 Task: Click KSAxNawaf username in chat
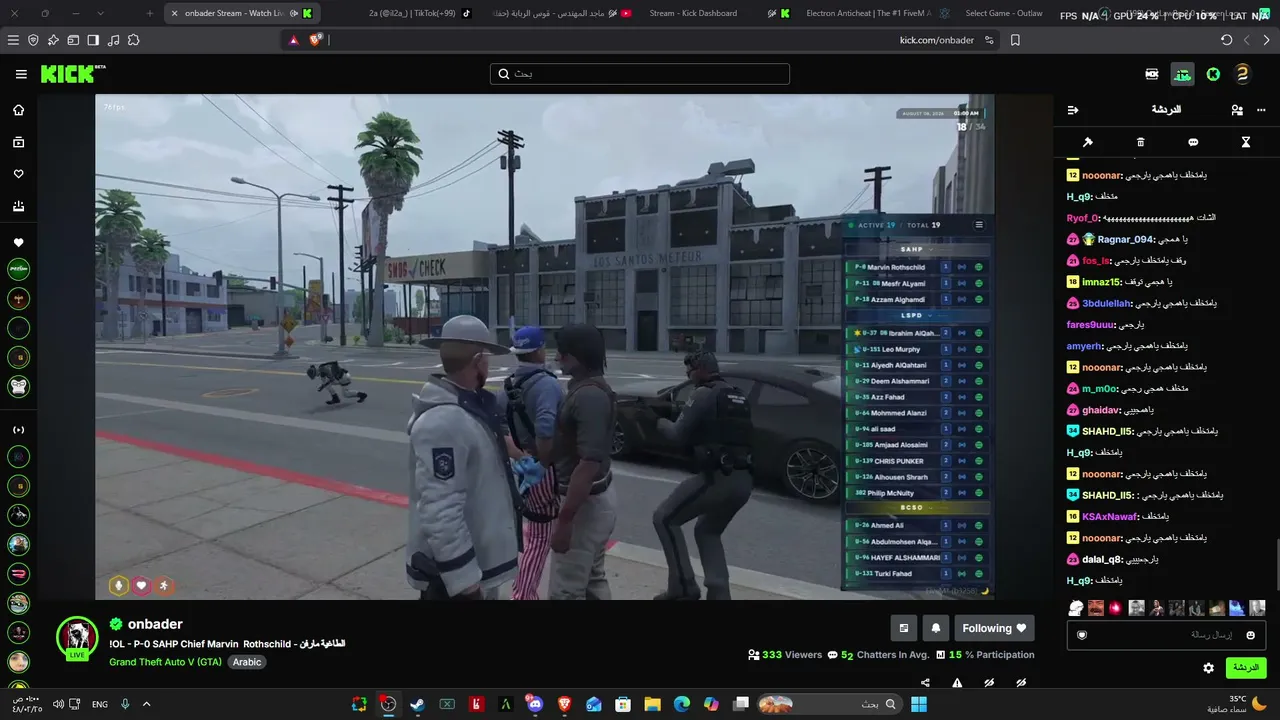click(1110, 516)
